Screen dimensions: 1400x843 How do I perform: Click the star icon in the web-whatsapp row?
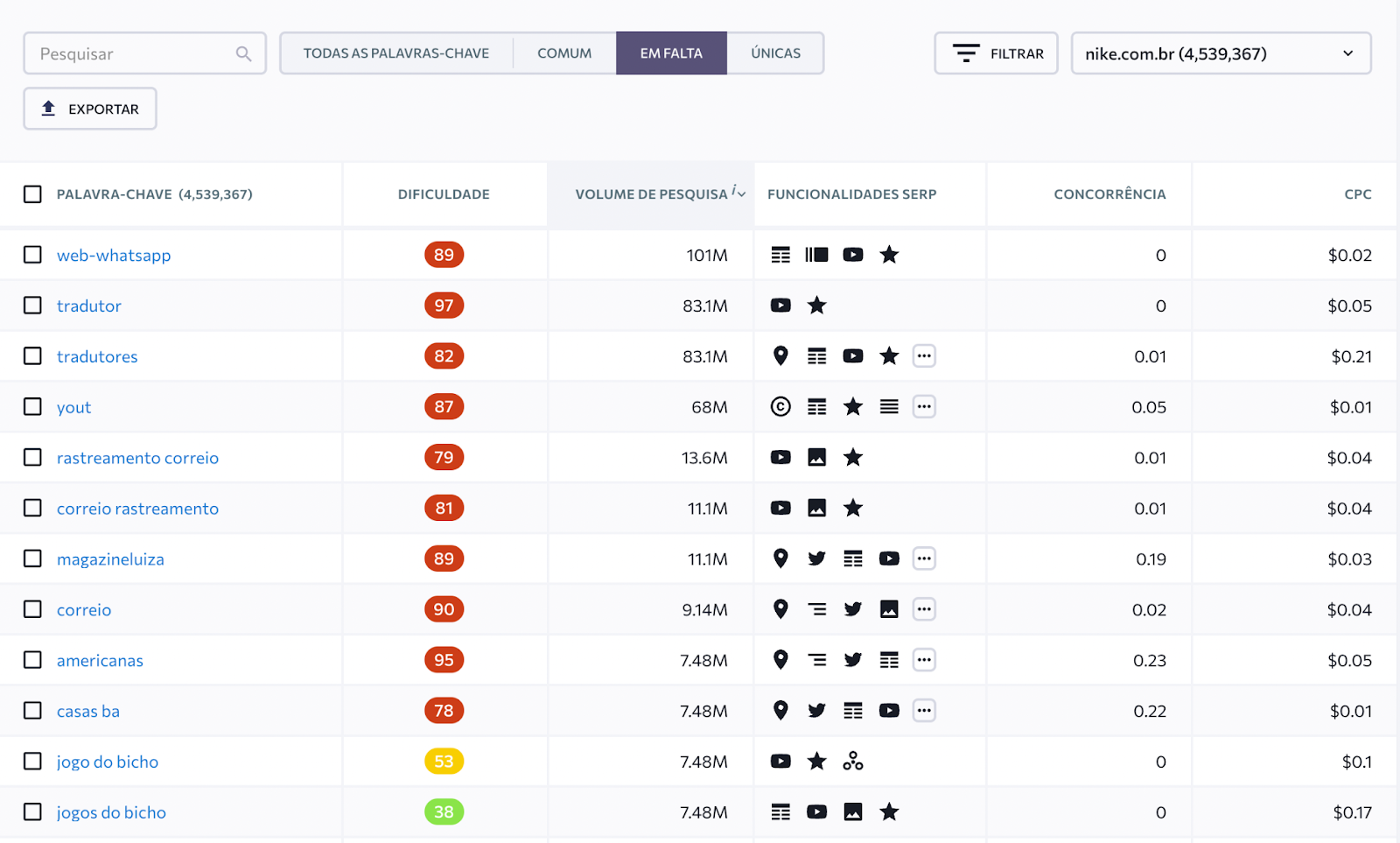[x=889, y=255]
